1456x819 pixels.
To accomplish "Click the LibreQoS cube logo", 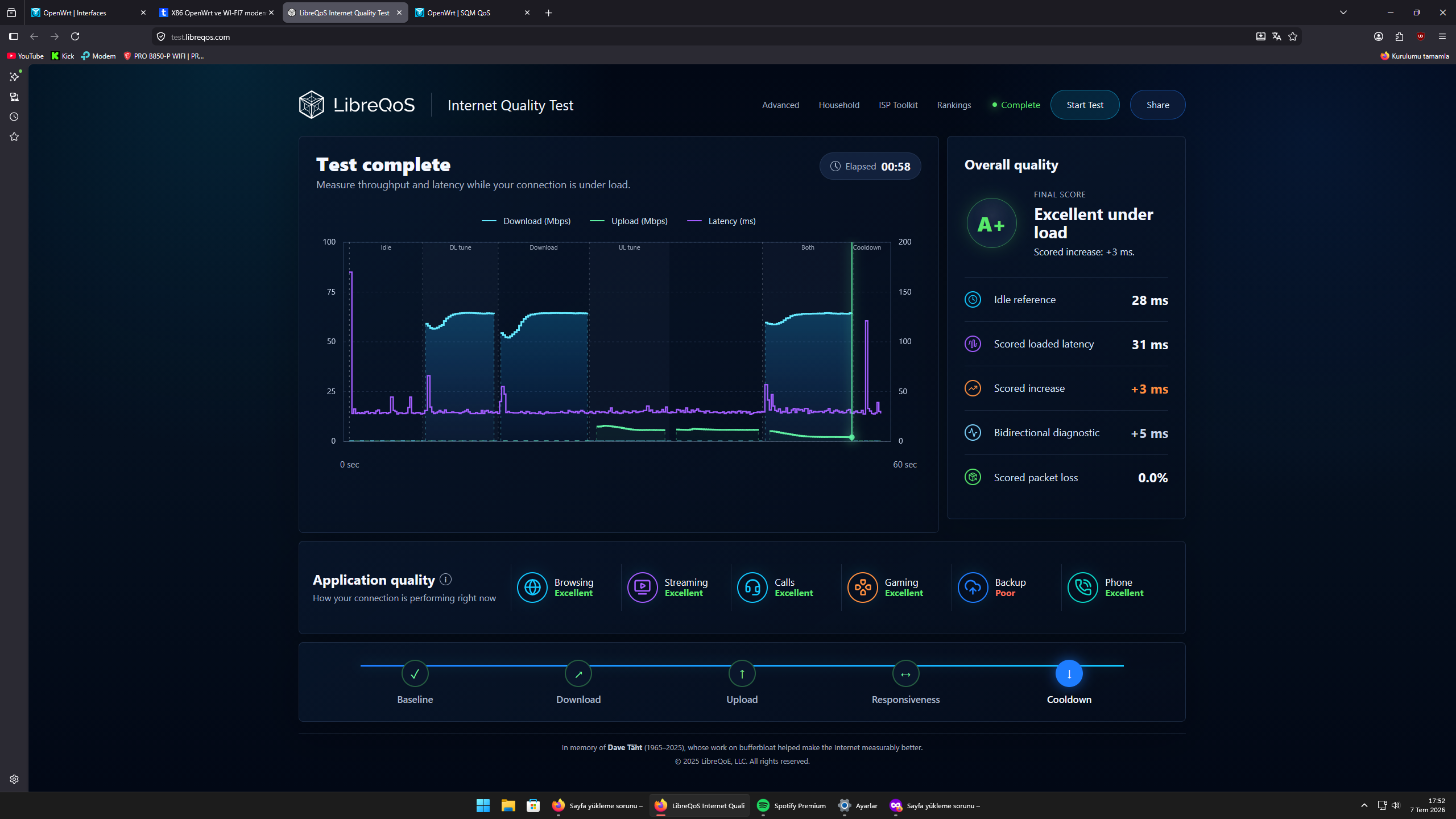I will [x=312, y=105].
